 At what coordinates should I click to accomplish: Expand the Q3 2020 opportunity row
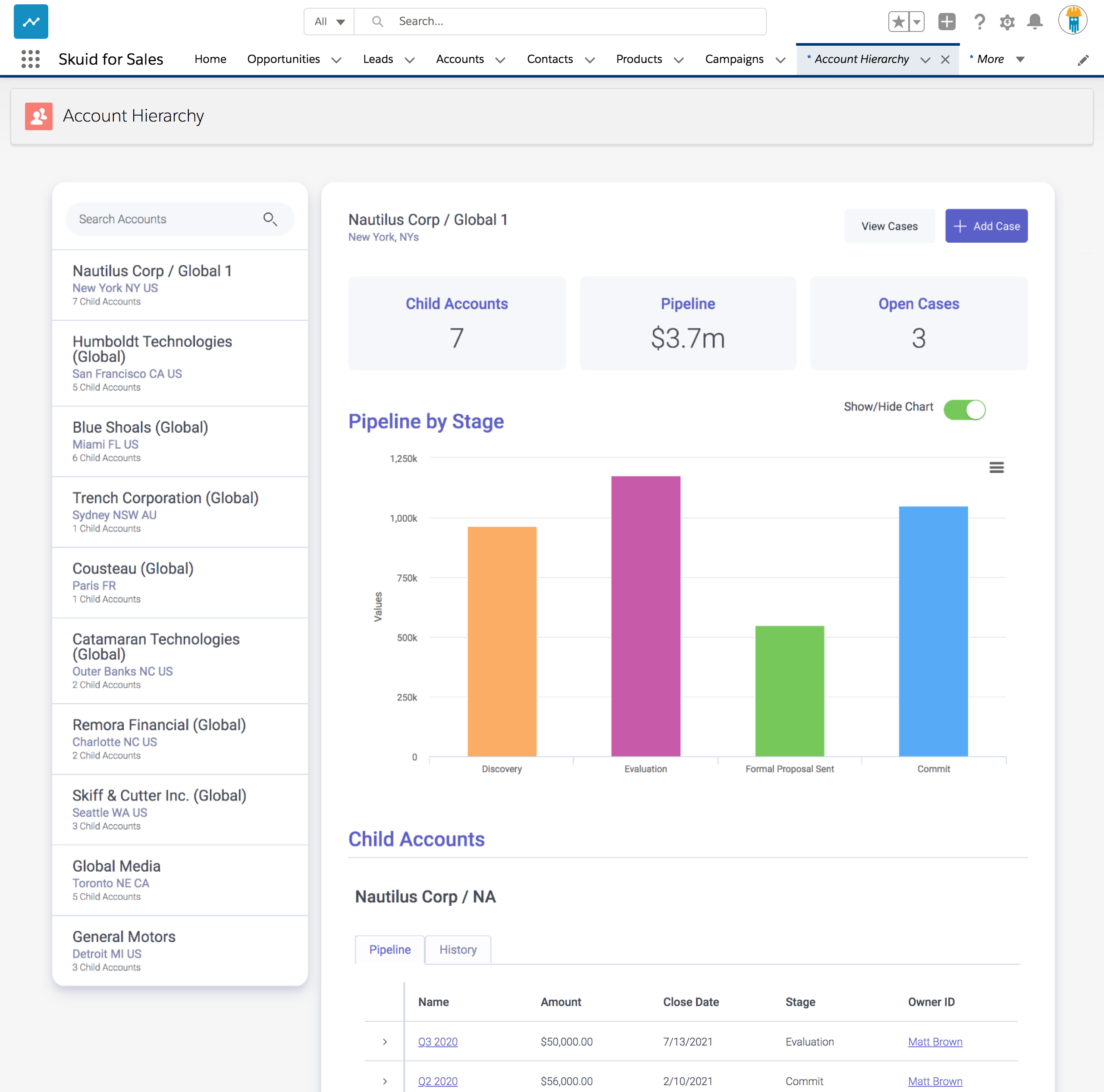(384, 1041)
